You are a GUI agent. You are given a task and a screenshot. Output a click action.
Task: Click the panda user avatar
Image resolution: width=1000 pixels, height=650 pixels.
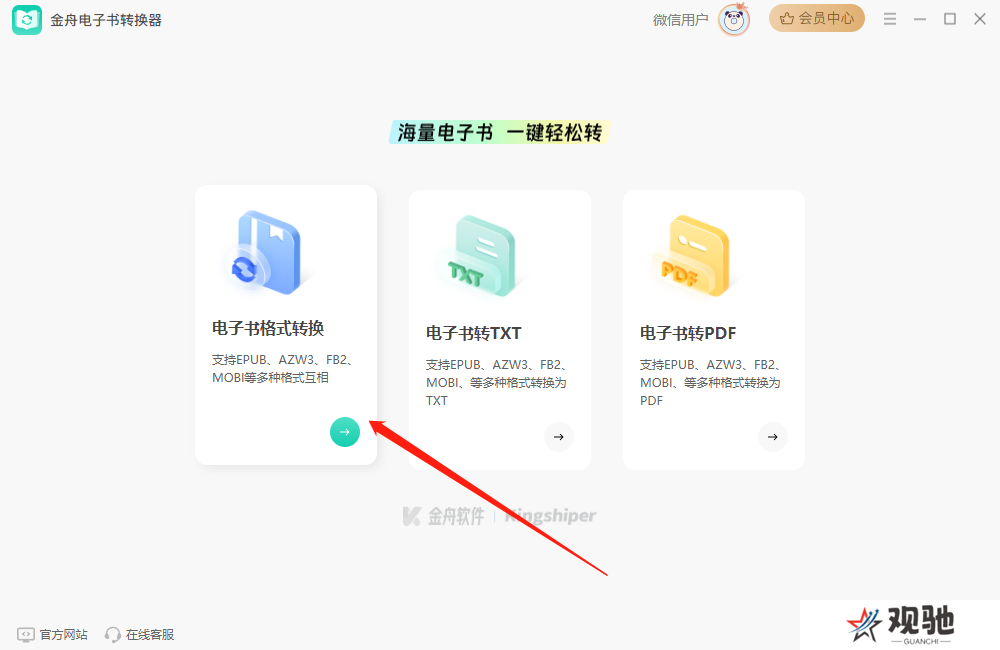click(x=733, y=19)
